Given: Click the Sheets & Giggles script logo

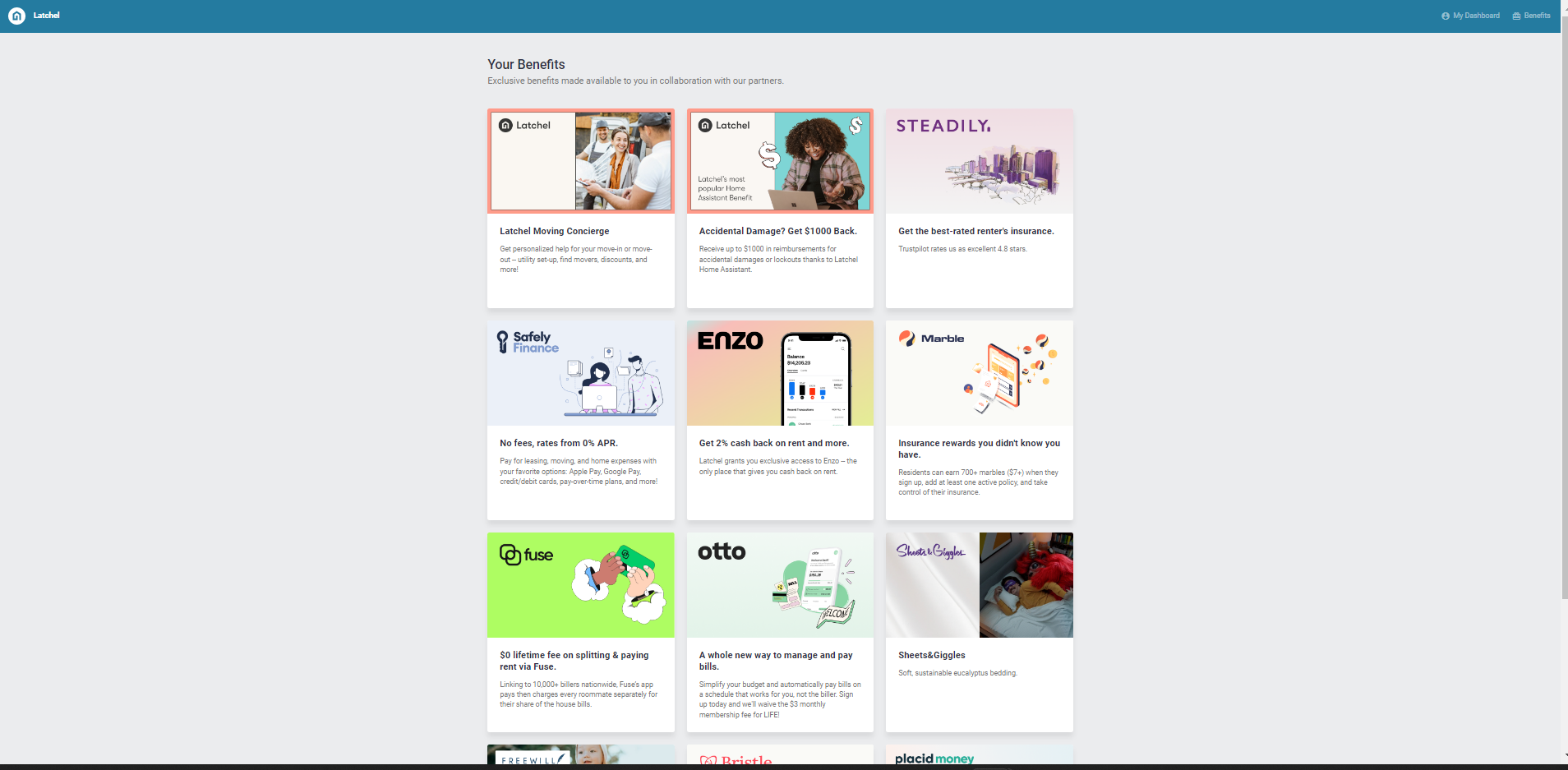Looking at the screenshot, I should click(931, 551).
